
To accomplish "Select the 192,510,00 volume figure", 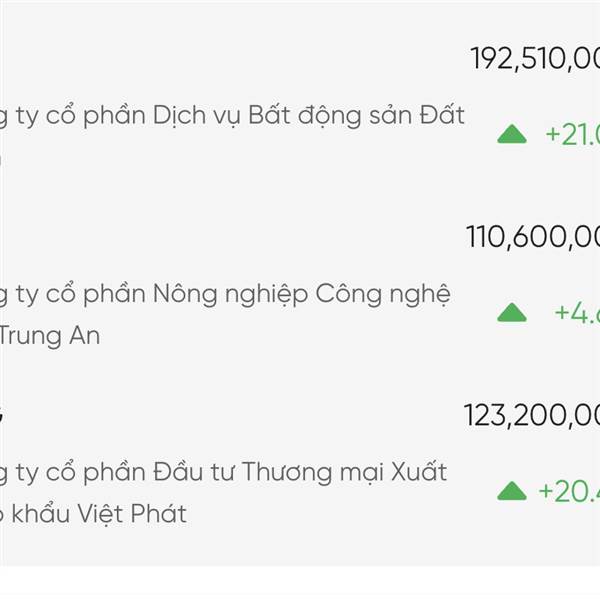I will click(535, 58).
